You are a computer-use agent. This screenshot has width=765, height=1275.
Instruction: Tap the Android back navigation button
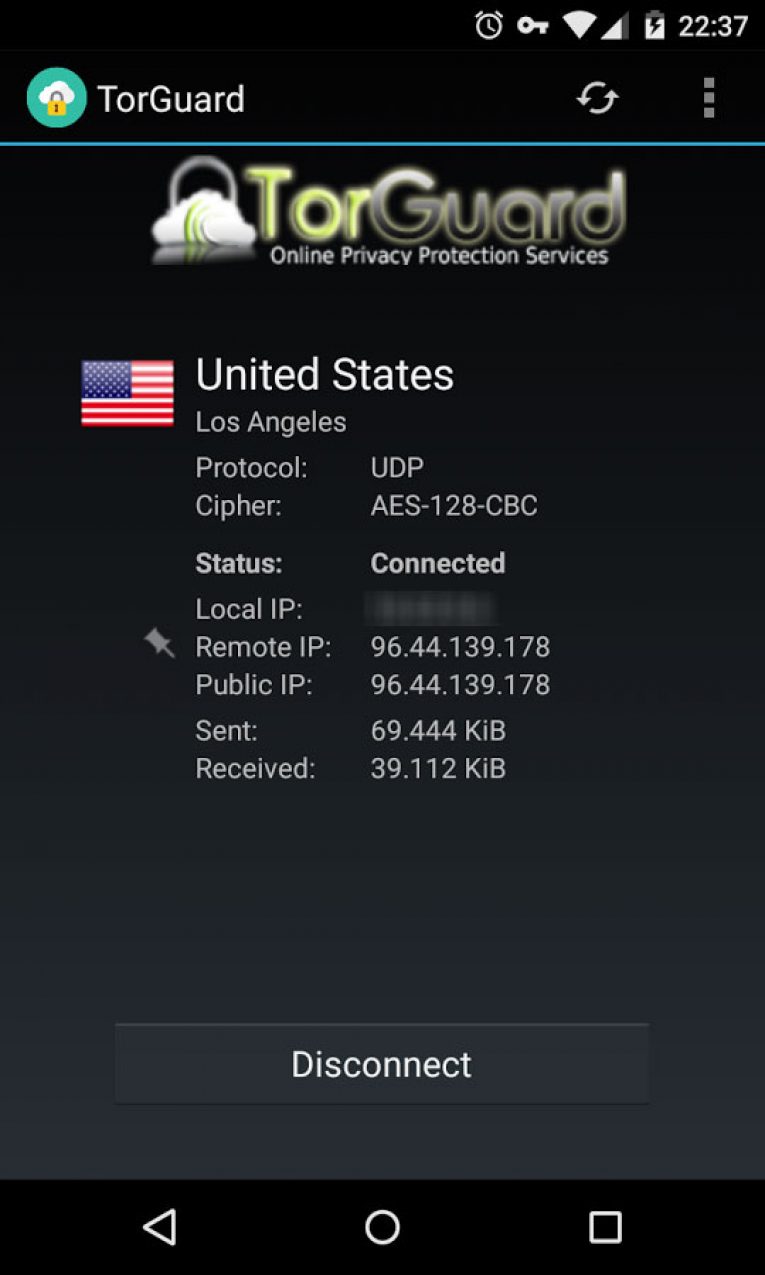159,1226
